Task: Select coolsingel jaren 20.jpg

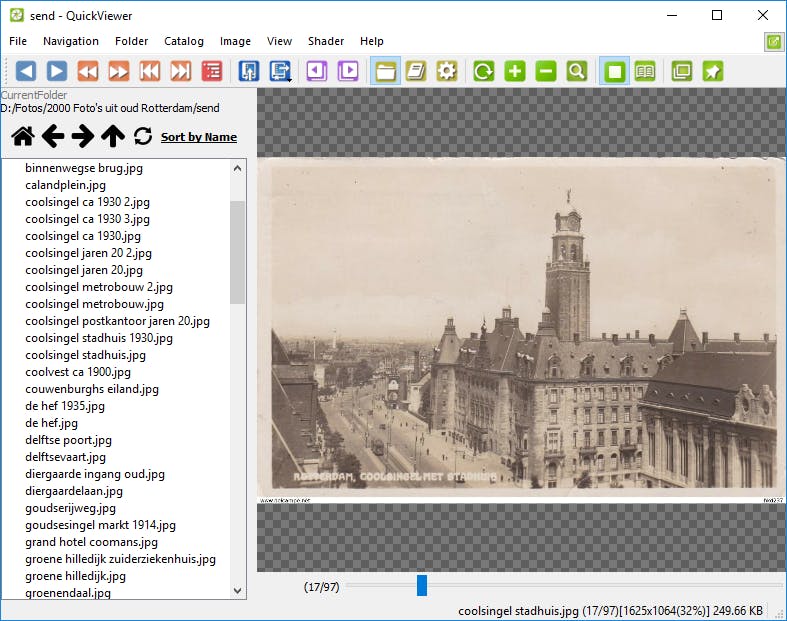Action: click(84, 270)
